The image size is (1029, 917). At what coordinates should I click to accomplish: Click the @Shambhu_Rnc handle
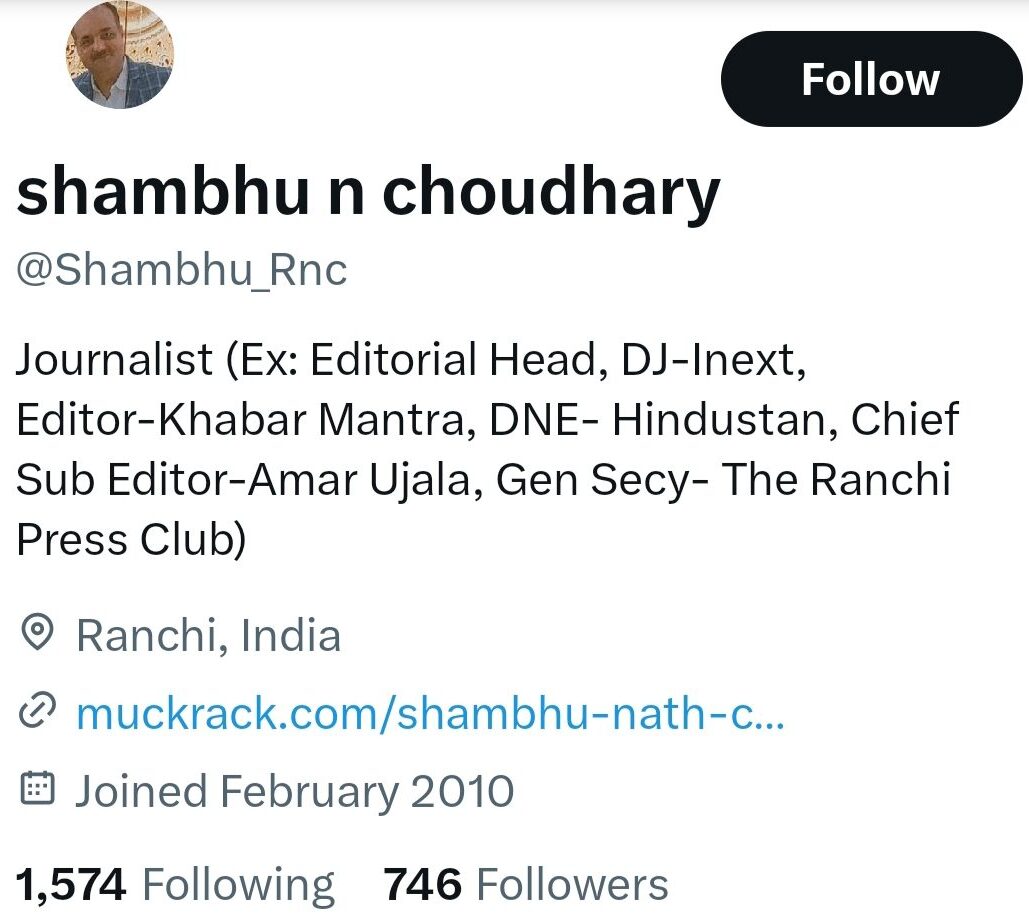[x=182, y=270]
